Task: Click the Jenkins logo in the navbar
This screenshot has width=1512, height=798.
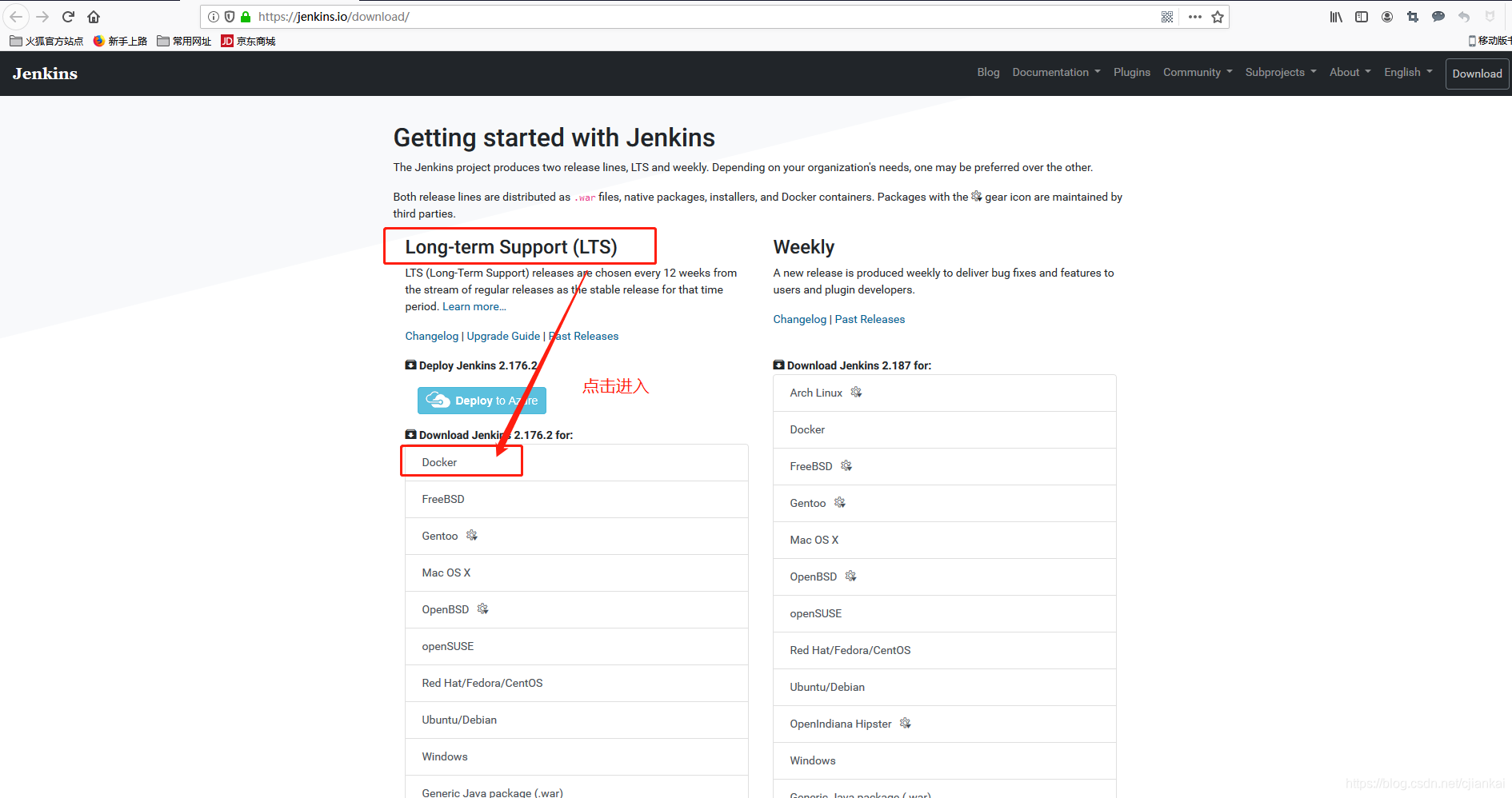Action: pos(45,74)
